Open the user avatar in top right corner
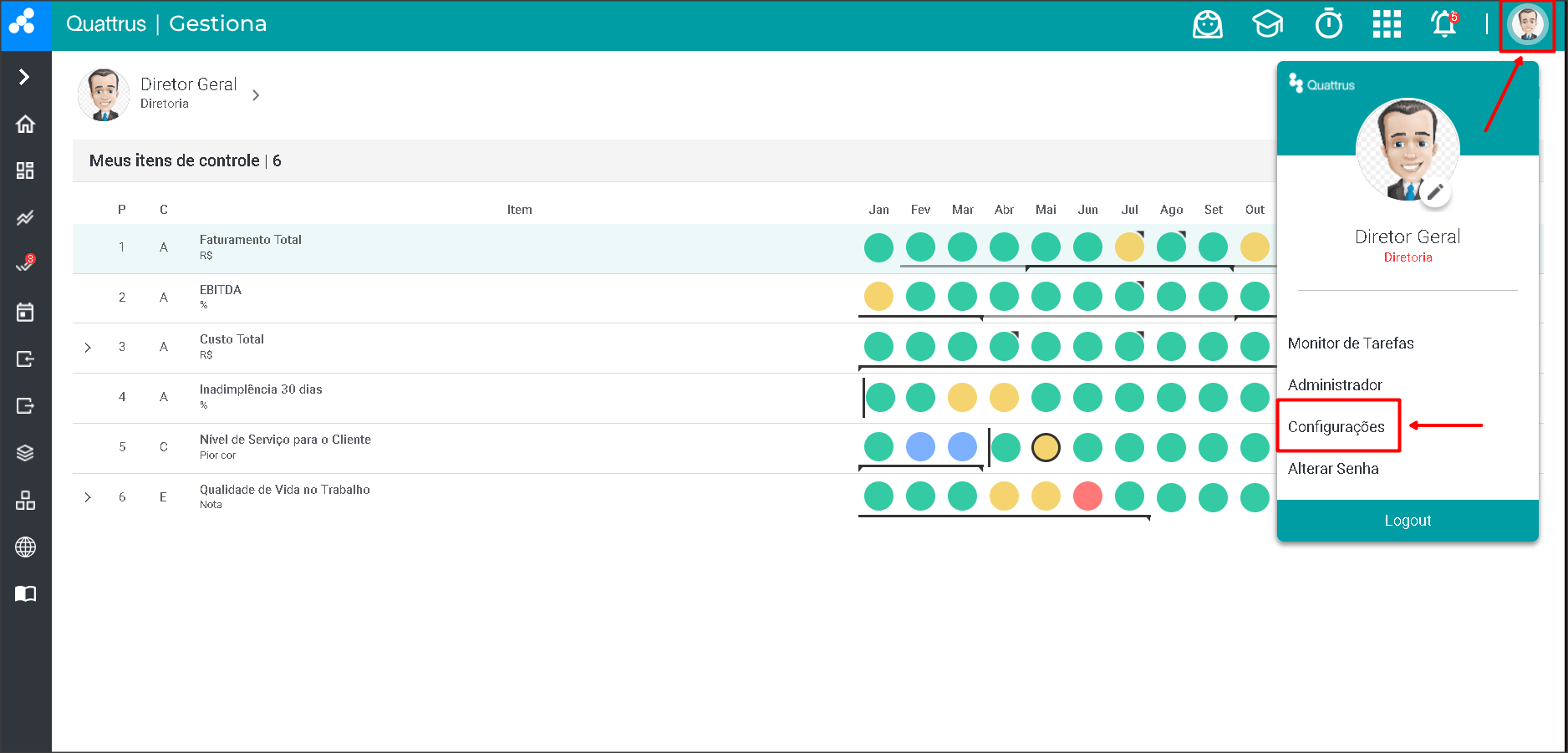Screen dimensions: 1568x753 click(1527, 24)
